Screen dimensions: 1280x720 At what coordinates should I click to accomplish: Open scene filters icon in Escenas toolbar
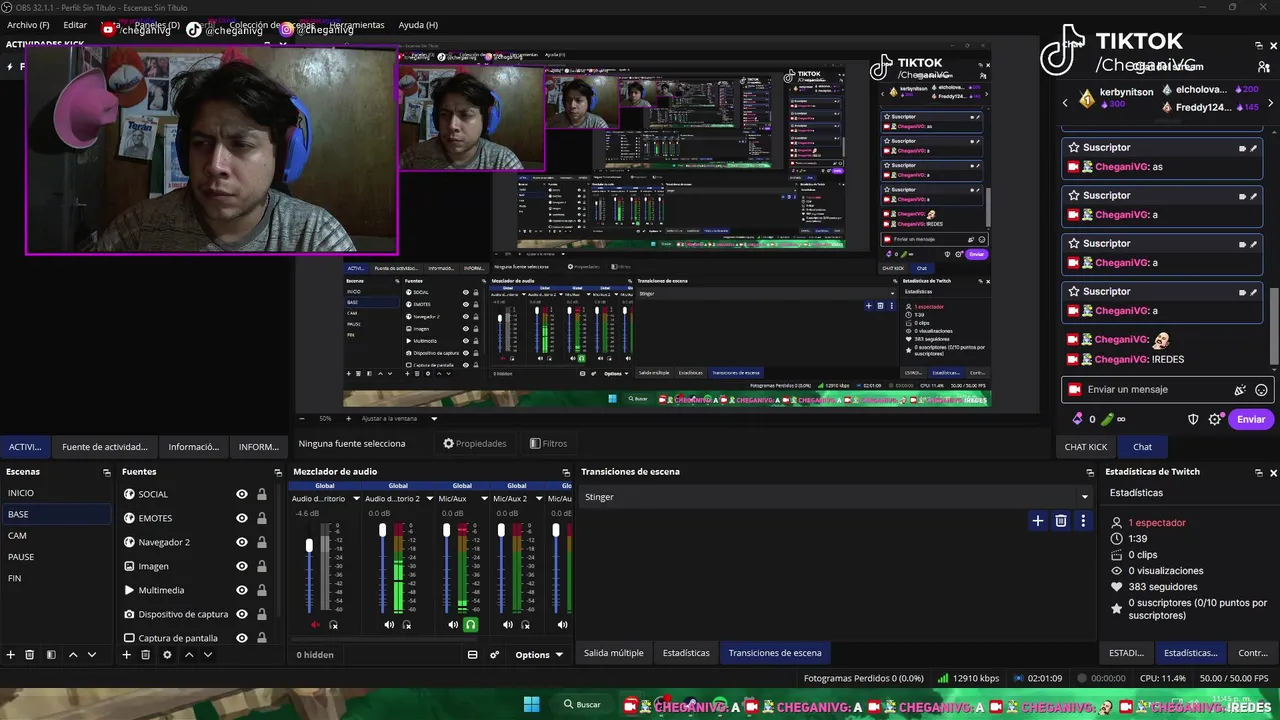(x=51, y=655)
